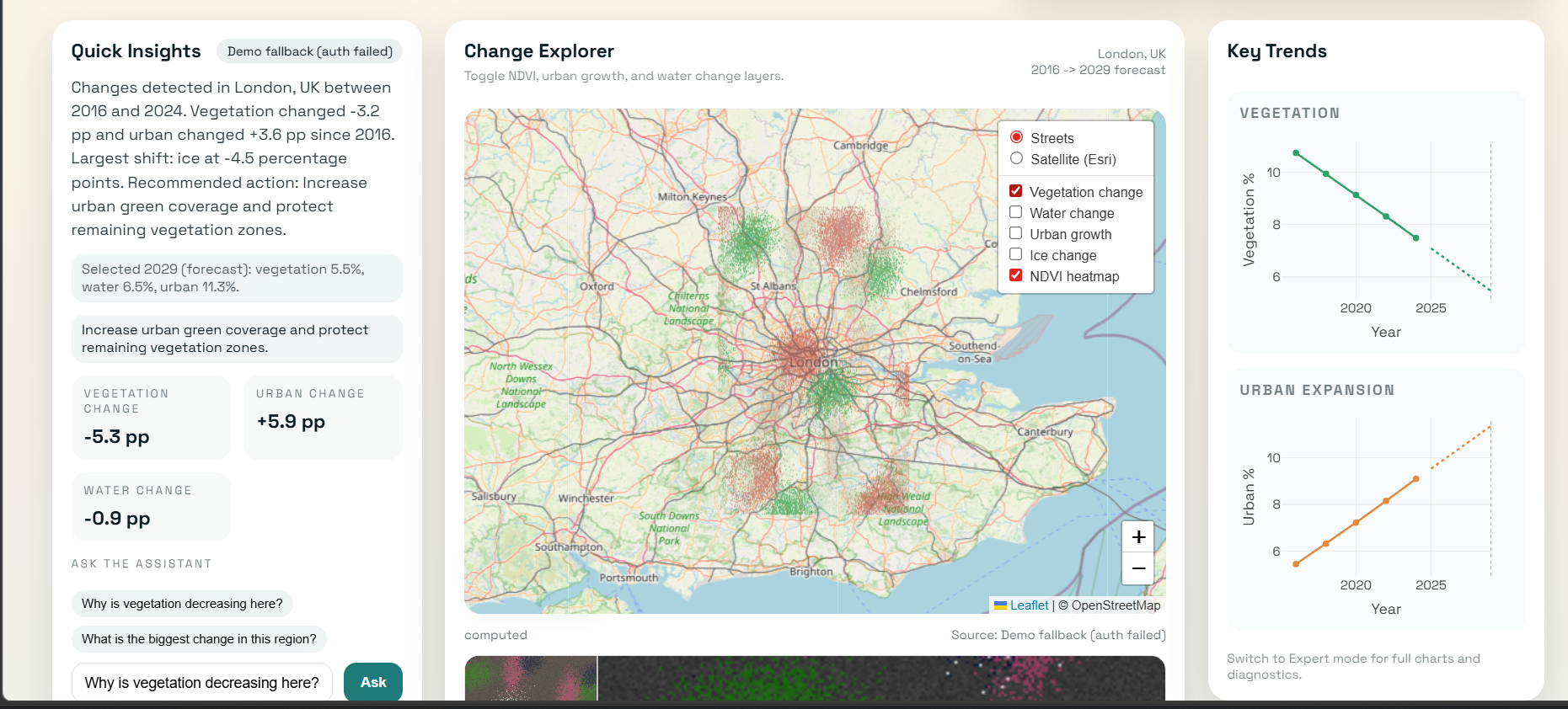
Task: Select the Quick Insights heading
Action: click(136, 51)
